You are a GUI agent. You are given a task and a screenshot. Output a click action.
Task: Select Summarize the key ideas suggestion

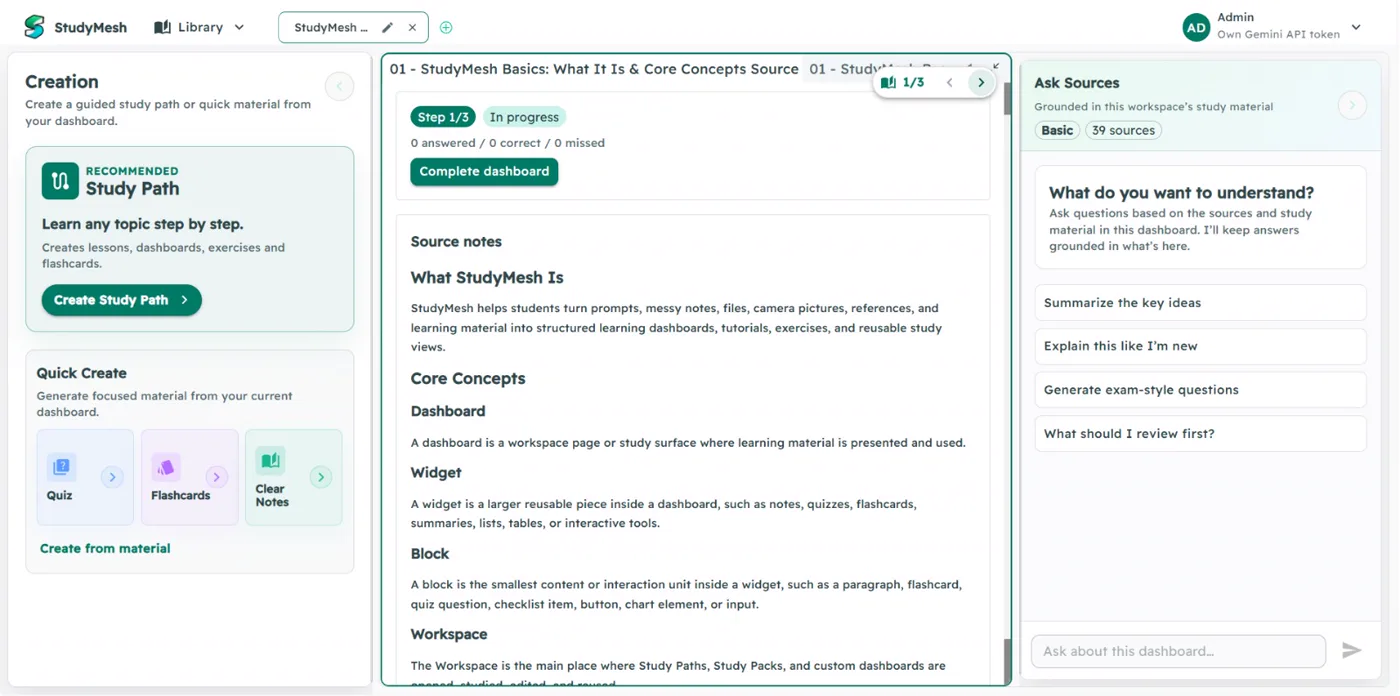1200,303
